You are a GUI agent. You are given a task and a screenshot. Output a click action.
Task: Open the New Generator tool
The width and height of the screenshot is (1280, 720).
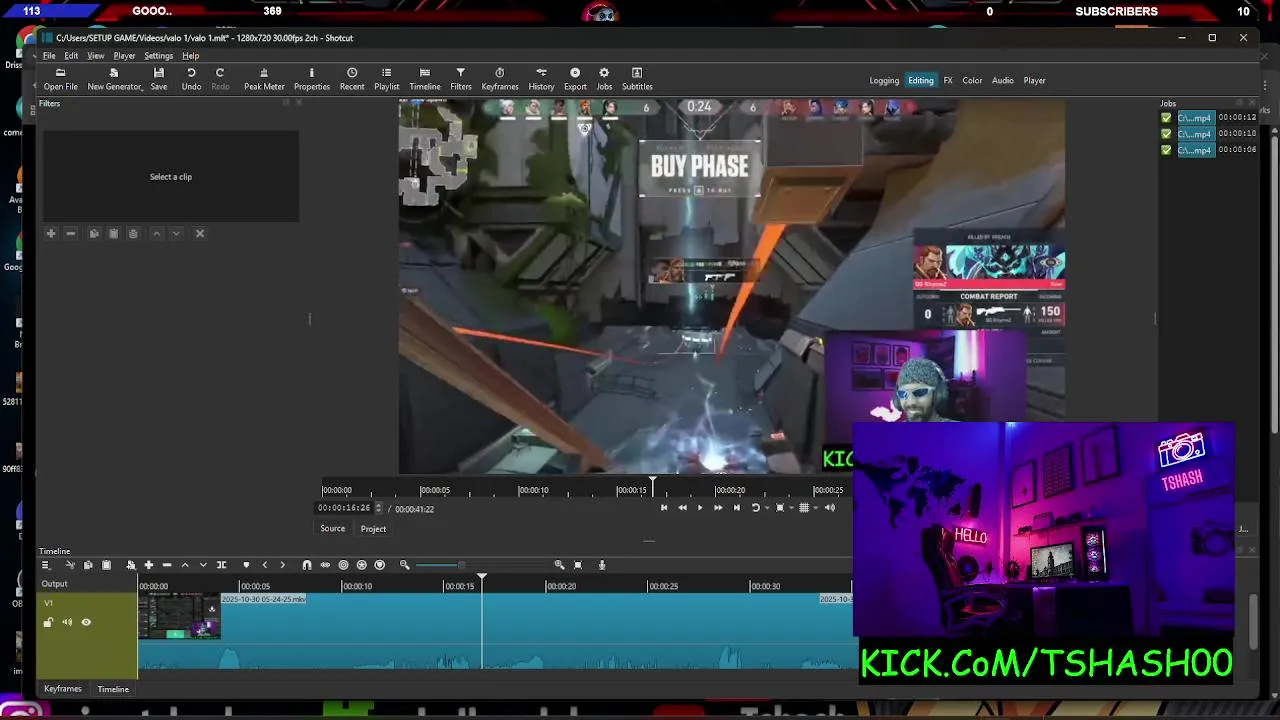tap(114, 79)
